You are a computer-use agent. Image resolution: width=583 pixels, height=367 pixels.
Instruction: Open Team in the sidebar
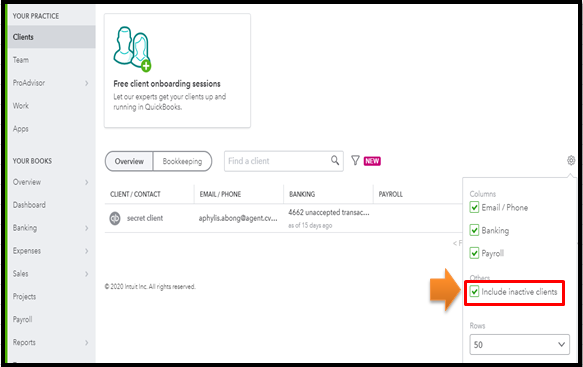pyautogui.click(x=21, y=60)
